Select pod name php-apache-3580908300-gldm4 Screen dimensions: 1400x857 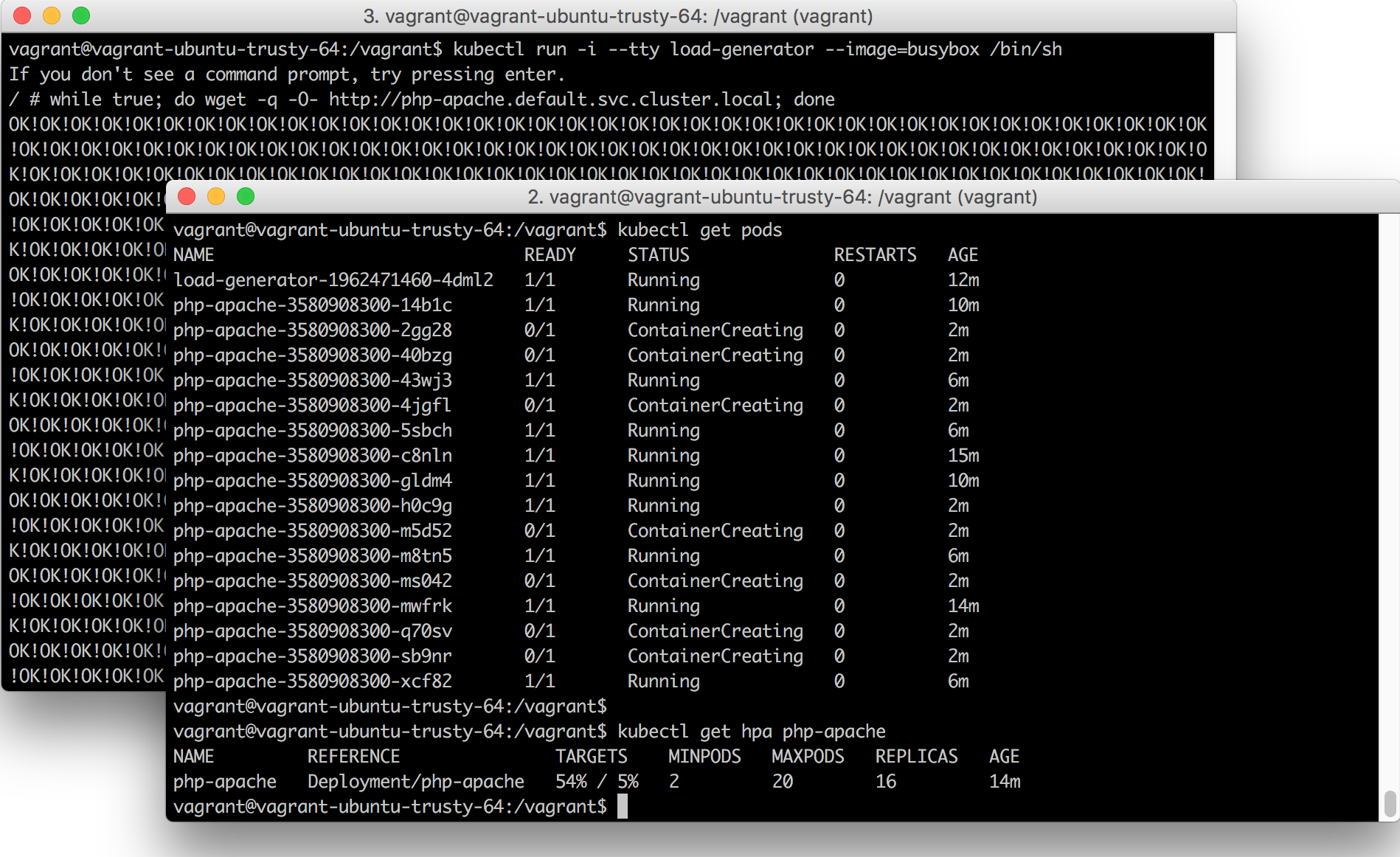313,481
